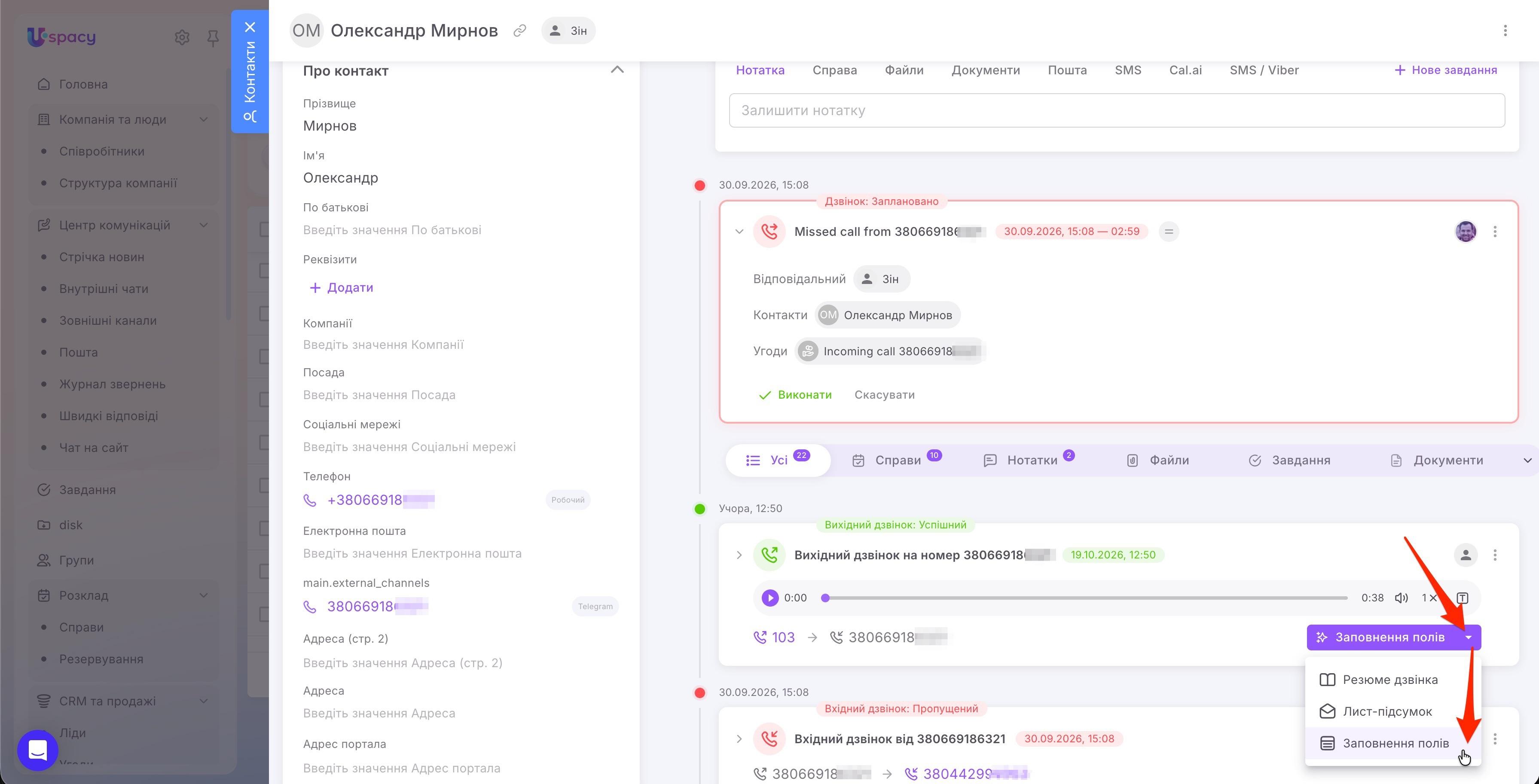The height and width of the screenshot is (784, 1539).
Task: Open settings gear in sidebar
Action: [182, 38]
